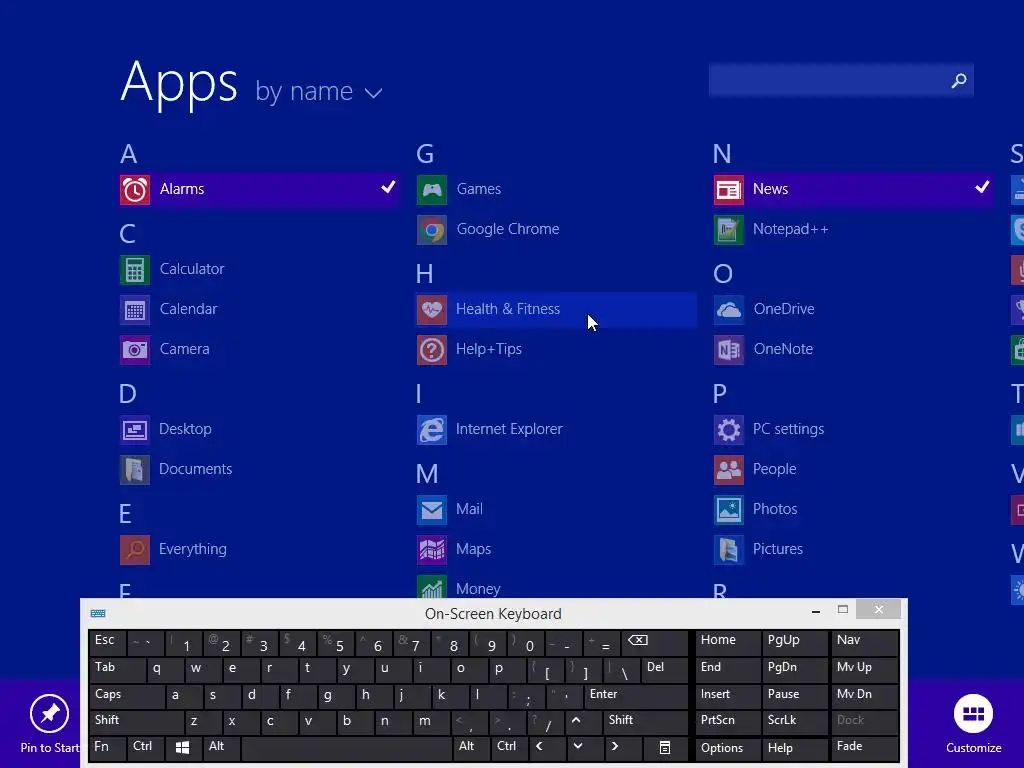The image size is (1024, 768).
Task: Click the Windows logo key
Action: [x=183, y=748]
